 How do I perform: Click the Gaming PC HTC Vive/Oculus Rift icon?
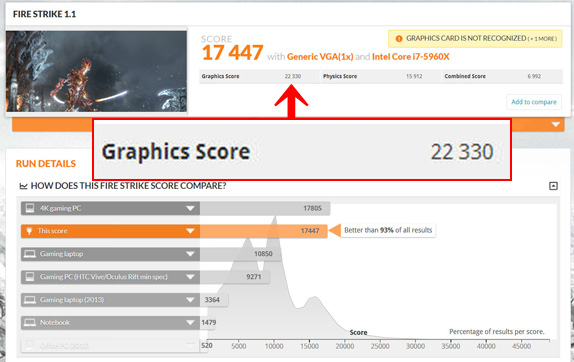click(29, 277)
